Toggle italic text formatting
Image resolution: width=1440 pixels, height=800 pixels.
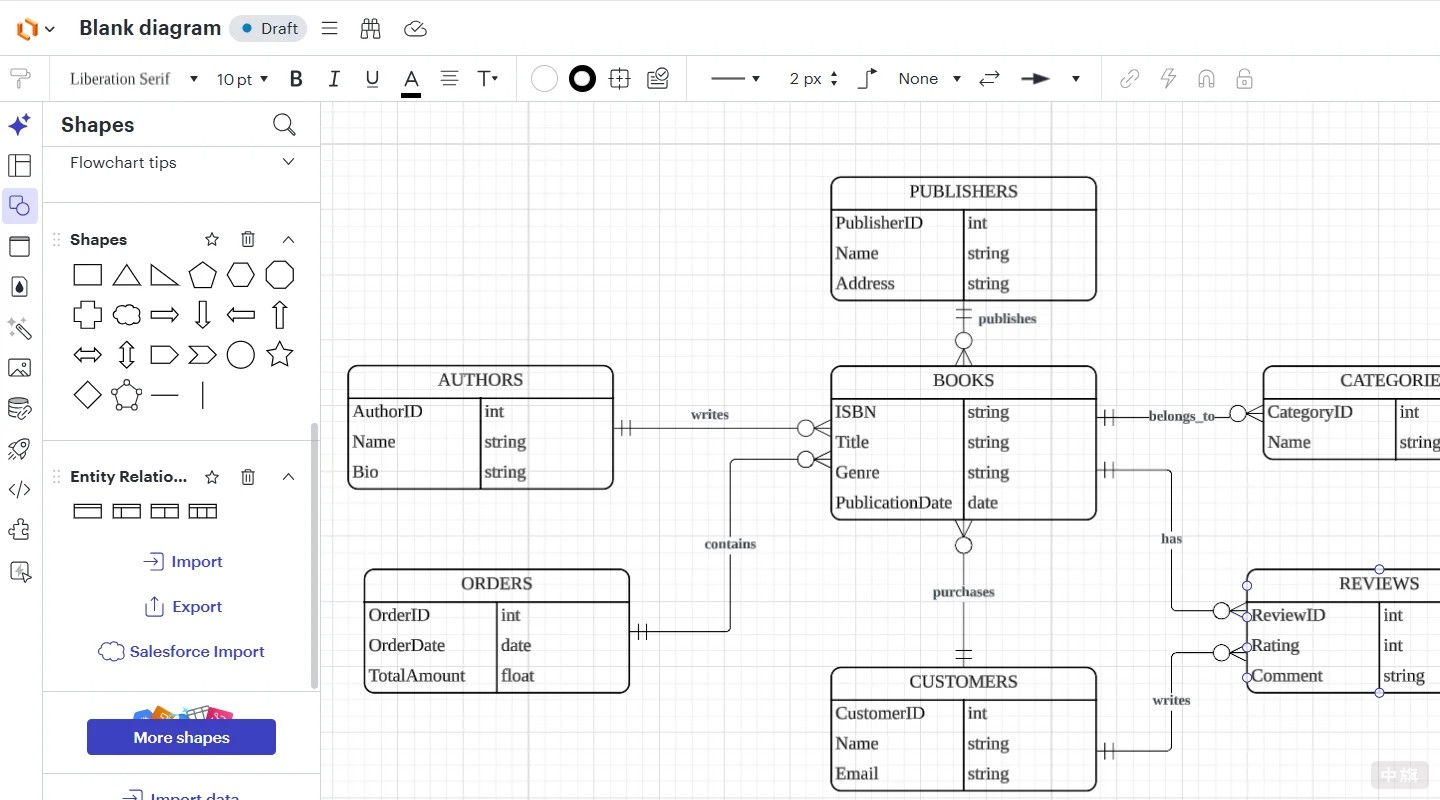(x=333, y=78)
